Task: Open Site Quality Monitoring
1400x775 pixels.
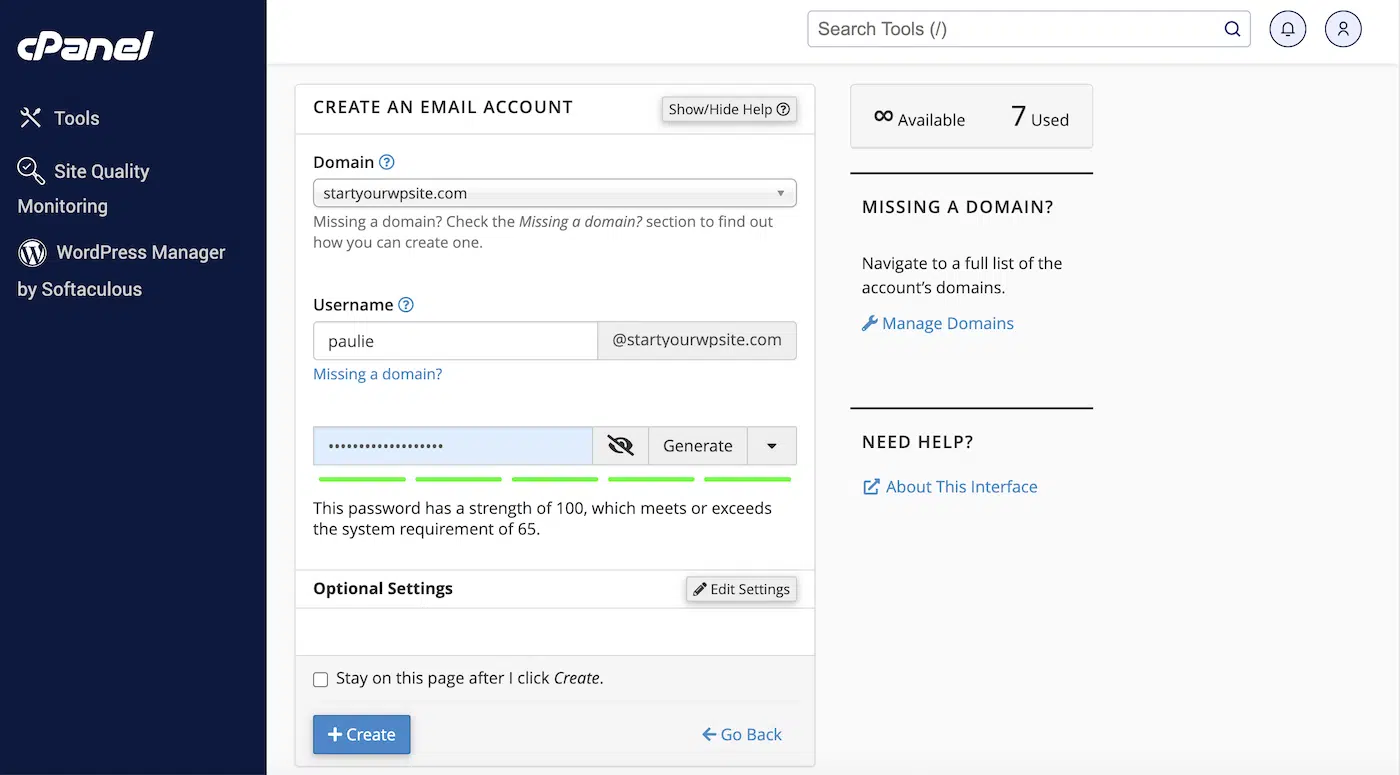Action: click(84, 188)
